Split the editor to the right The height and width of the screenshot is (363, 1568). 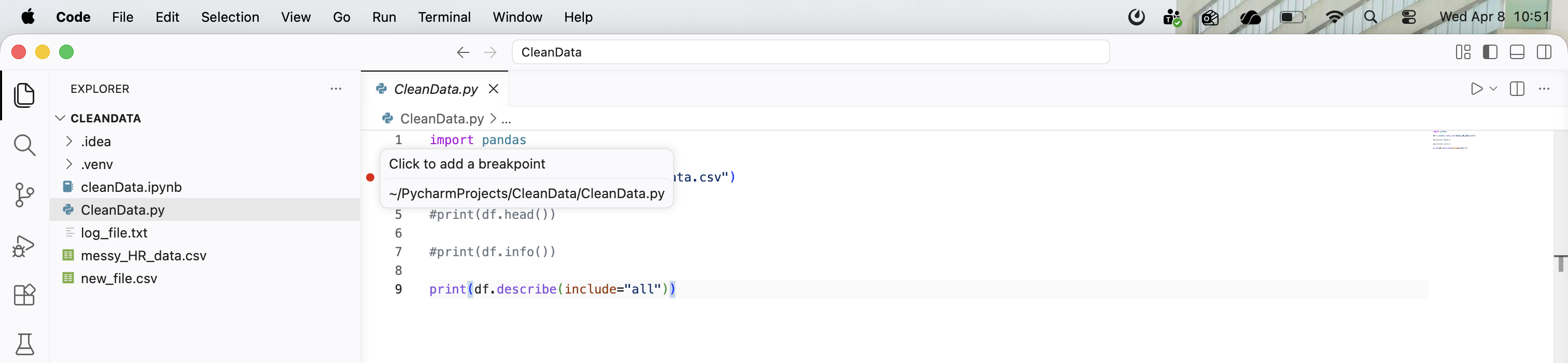point(1517,89)
